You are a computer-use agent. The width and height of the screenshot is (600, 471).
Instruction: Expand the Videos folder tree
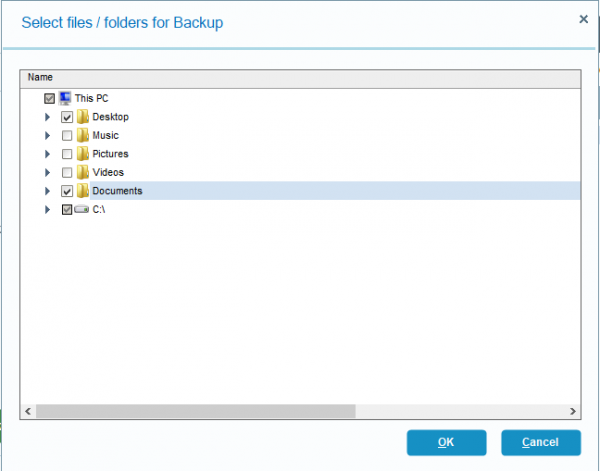pyautogui.click(x=47, y=172)
